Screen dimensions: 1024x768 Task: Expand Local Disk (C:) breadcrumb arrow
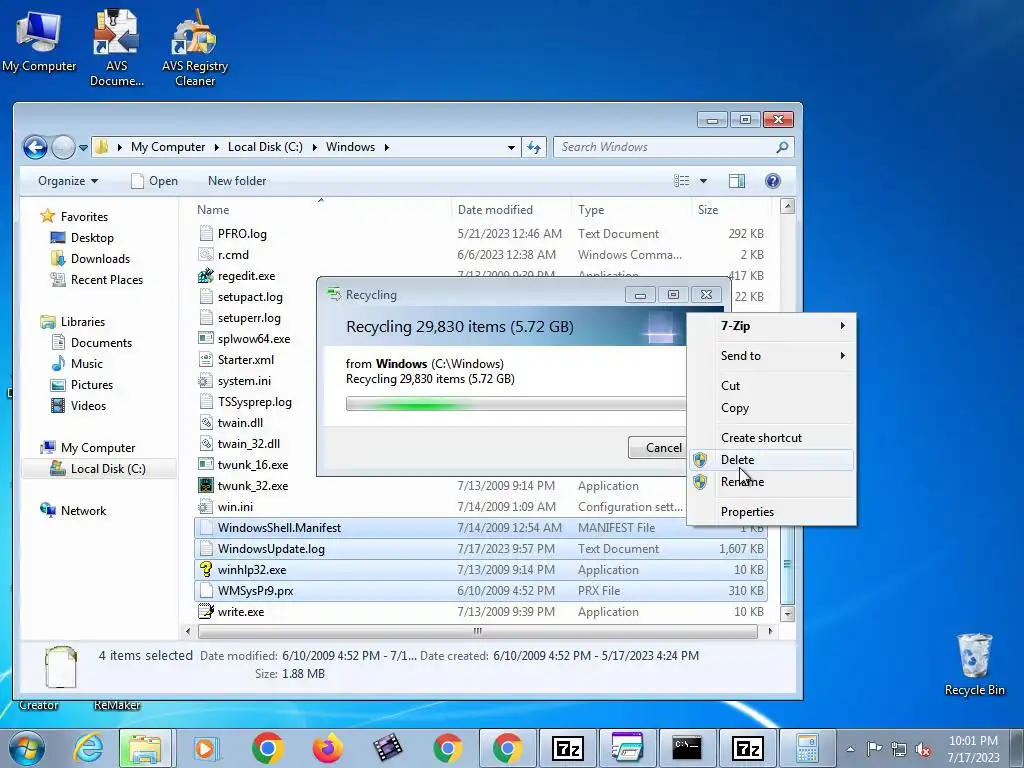point(314,147)
